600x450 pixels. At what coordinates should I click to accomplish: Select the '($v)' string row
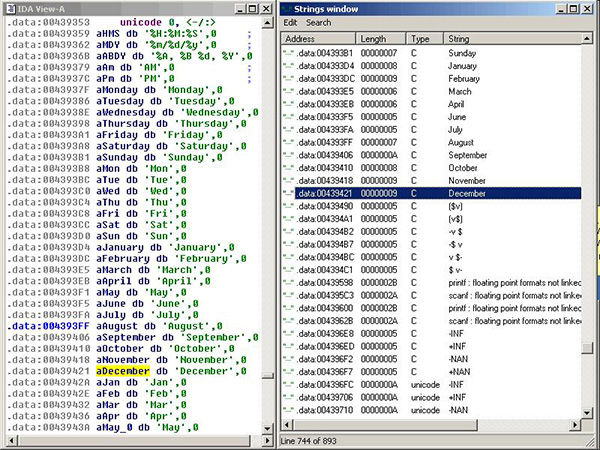tap(432, 206)
